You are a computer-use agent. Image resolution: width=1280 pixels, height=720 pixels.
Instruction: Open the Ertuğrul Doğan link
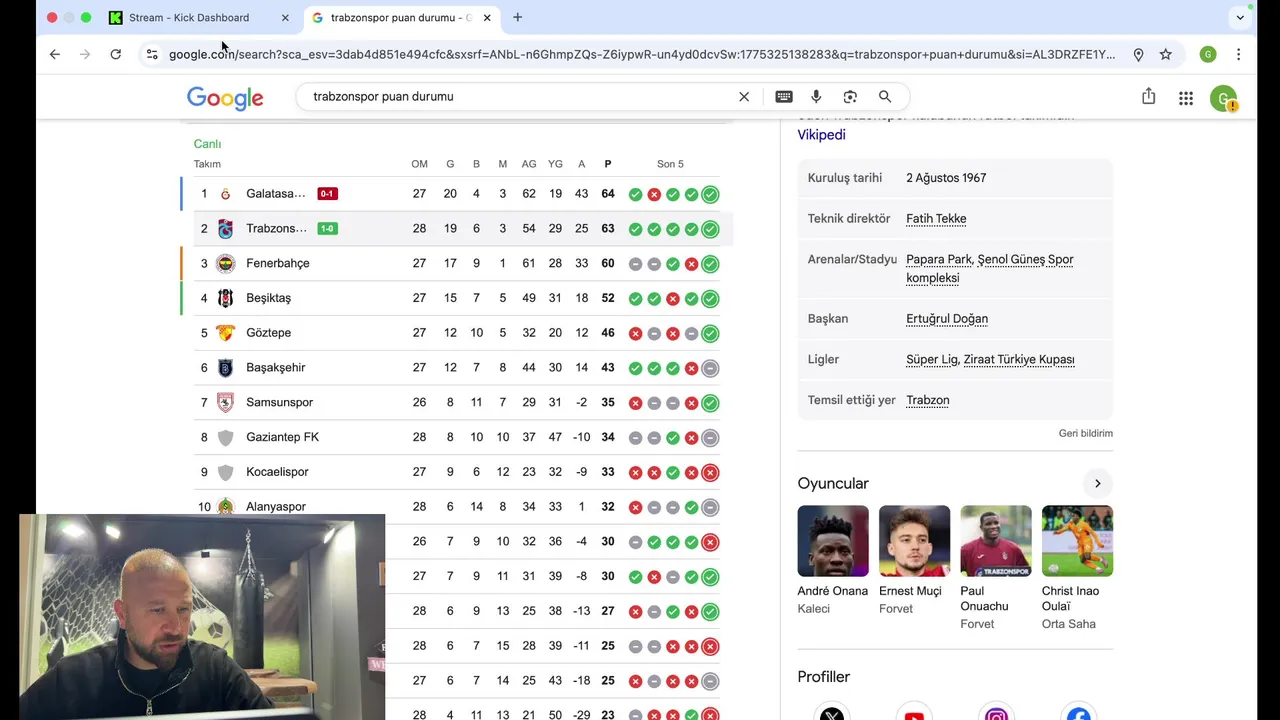[x=947, y=319]
